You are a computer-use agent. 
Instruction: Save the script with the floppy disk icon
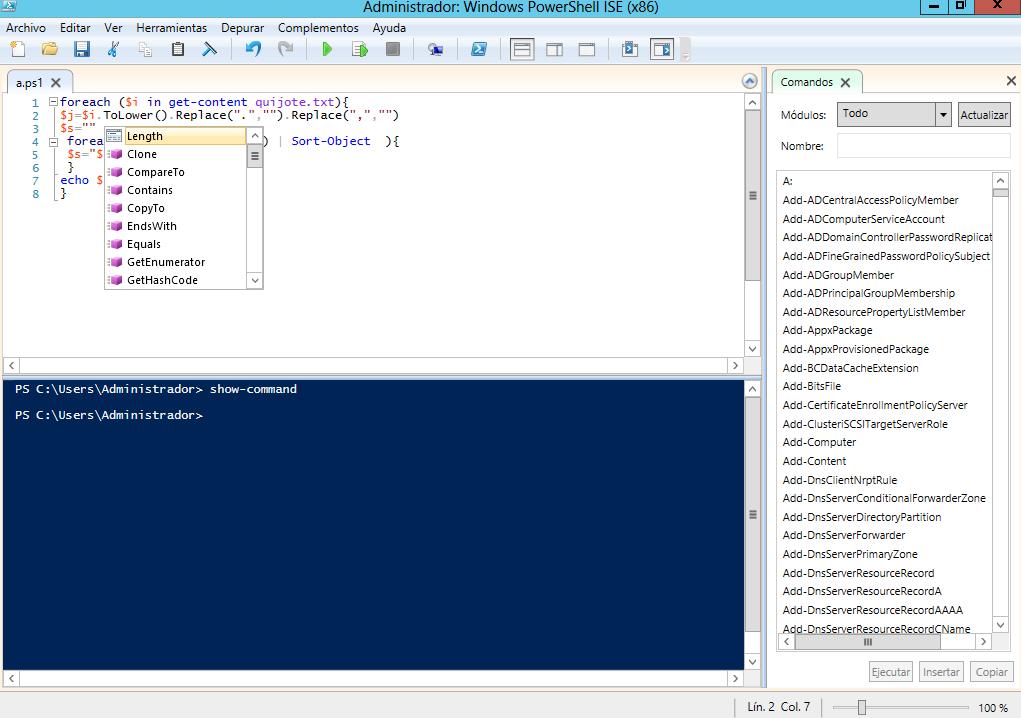(81, 49)
